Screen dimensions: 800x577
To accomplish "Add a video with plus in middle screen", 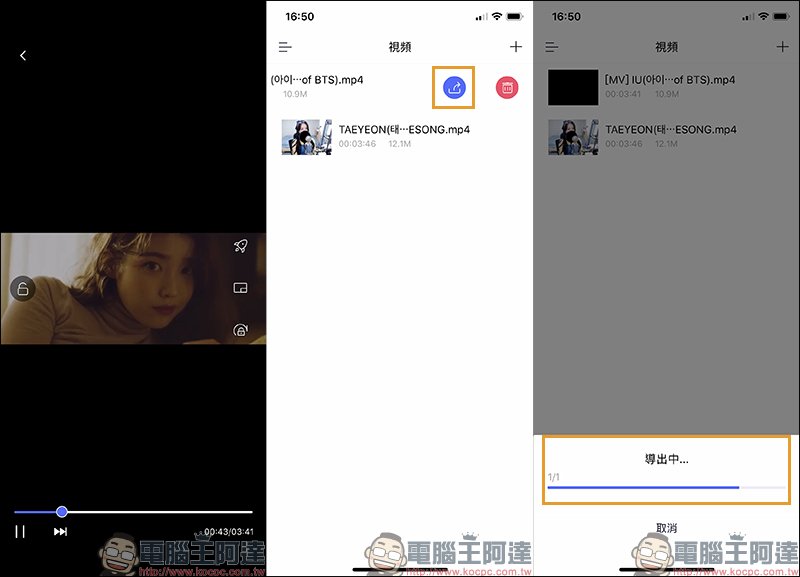I will [x=516, y=46].
